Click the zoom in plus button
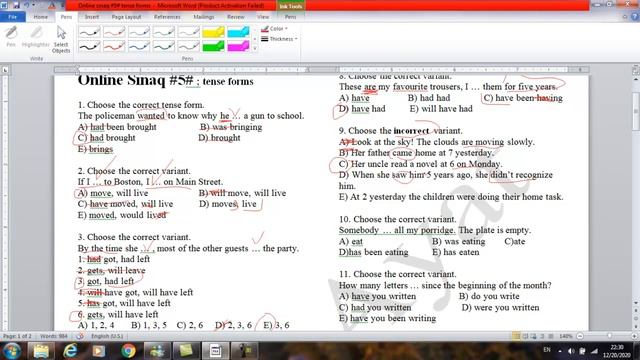This screenshot has height=360, width=640. [x=634, y=336]
